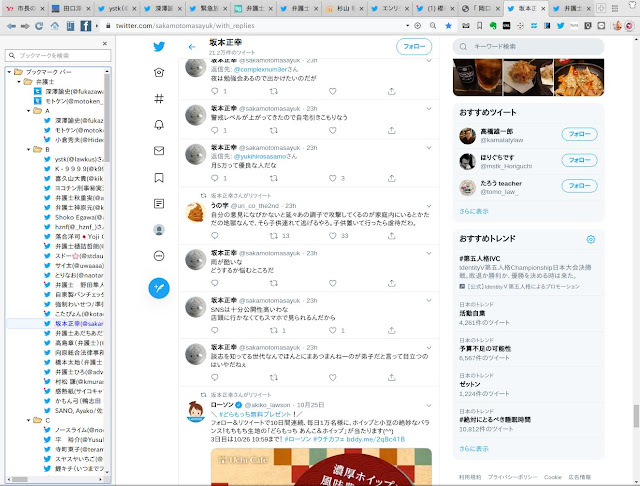
Task: Open @complexnum3er mention link
Action: (262, 69)
